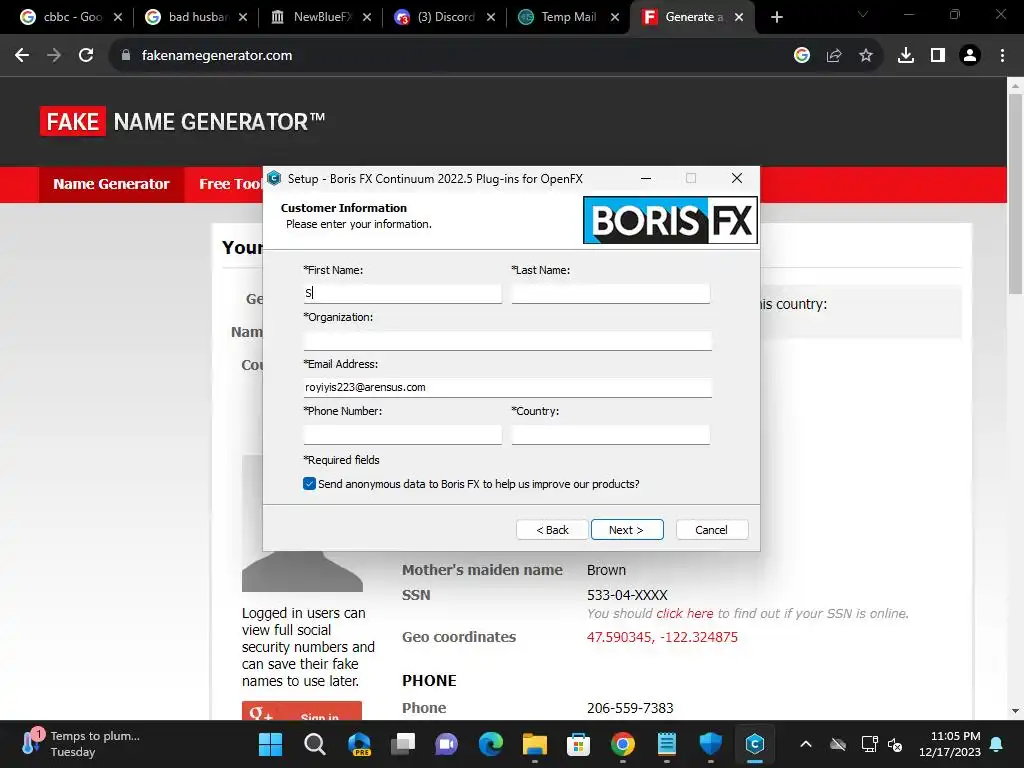1024x768 pixels.
Task: Open Chrome three-dot menu
Action: click(x=1002, y=56)
